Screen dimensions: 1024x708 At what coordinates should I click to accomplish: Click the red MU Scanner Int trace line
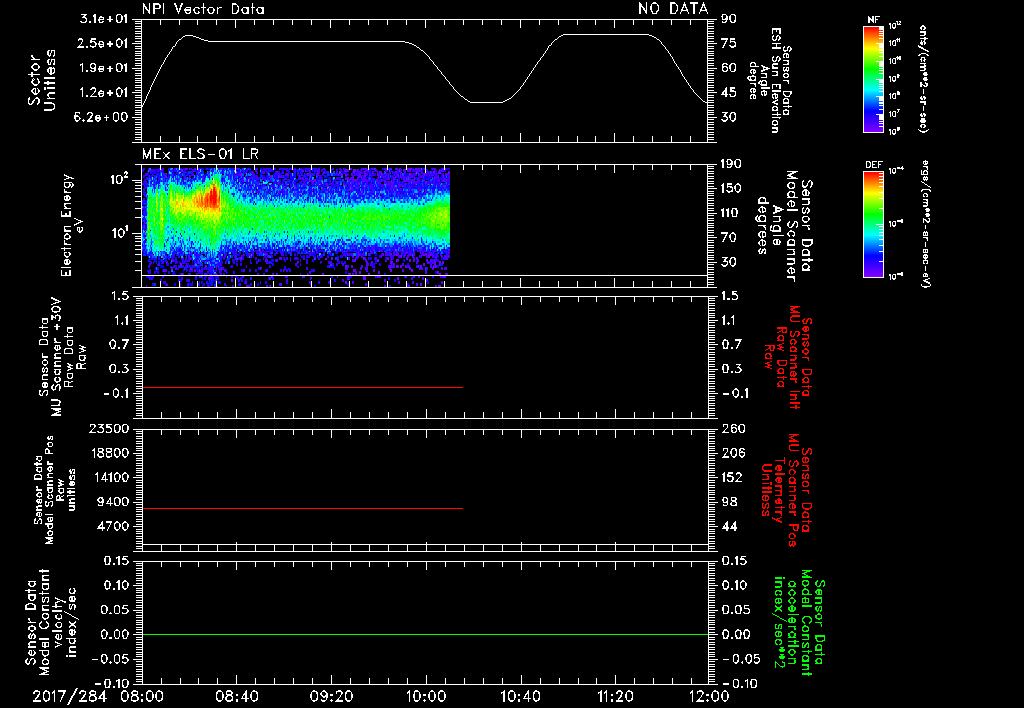point(302,387)
